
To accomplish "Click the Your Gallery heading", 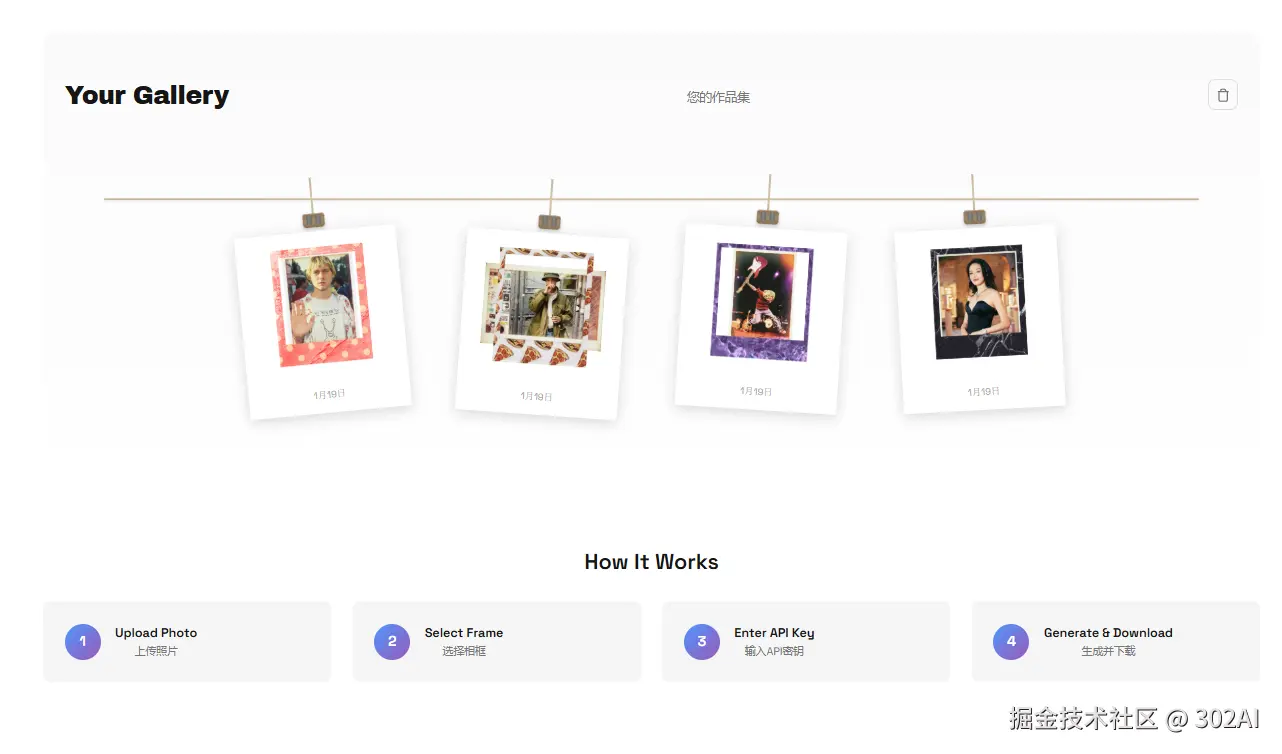I will [147, 95].
